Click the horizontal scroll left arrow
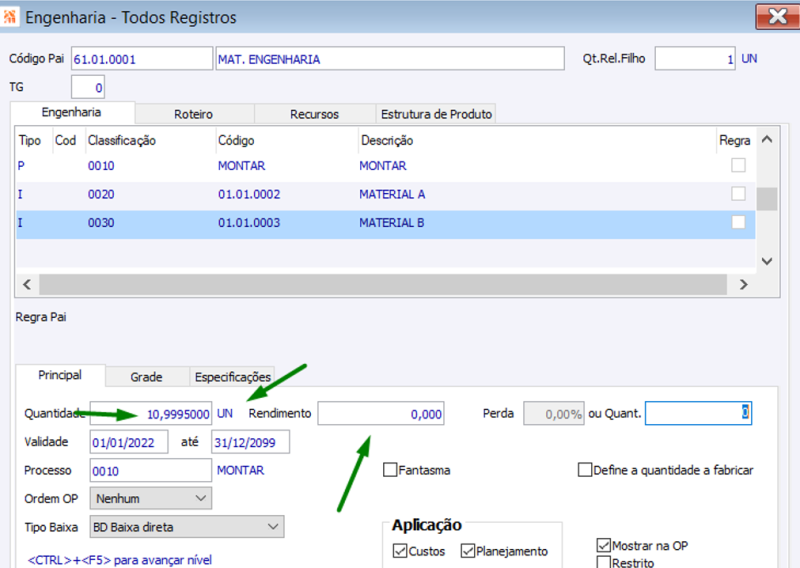This screenshot has height=568, width=800. tap(27, 284)
